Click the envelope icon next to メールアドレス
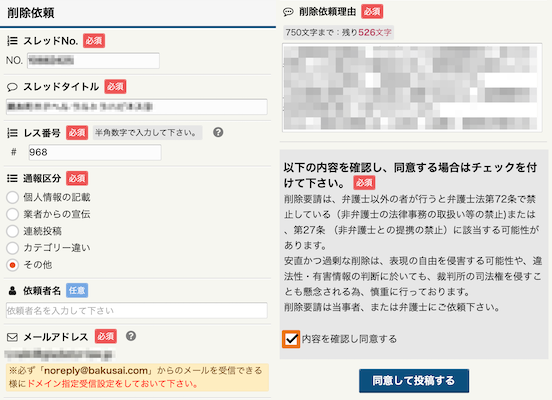 pyautogui.click(x=12, y=337)
